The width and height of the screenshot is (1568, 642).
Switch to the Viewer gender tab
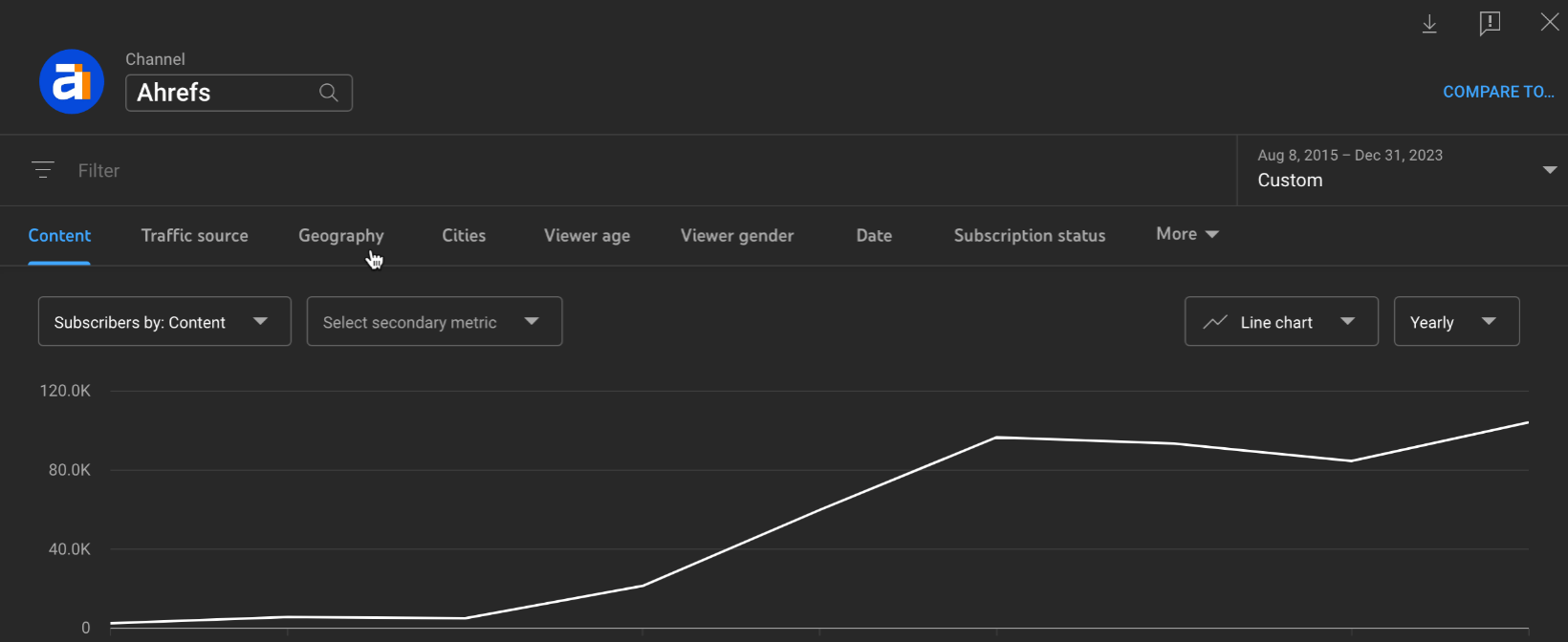coord(736,235)
